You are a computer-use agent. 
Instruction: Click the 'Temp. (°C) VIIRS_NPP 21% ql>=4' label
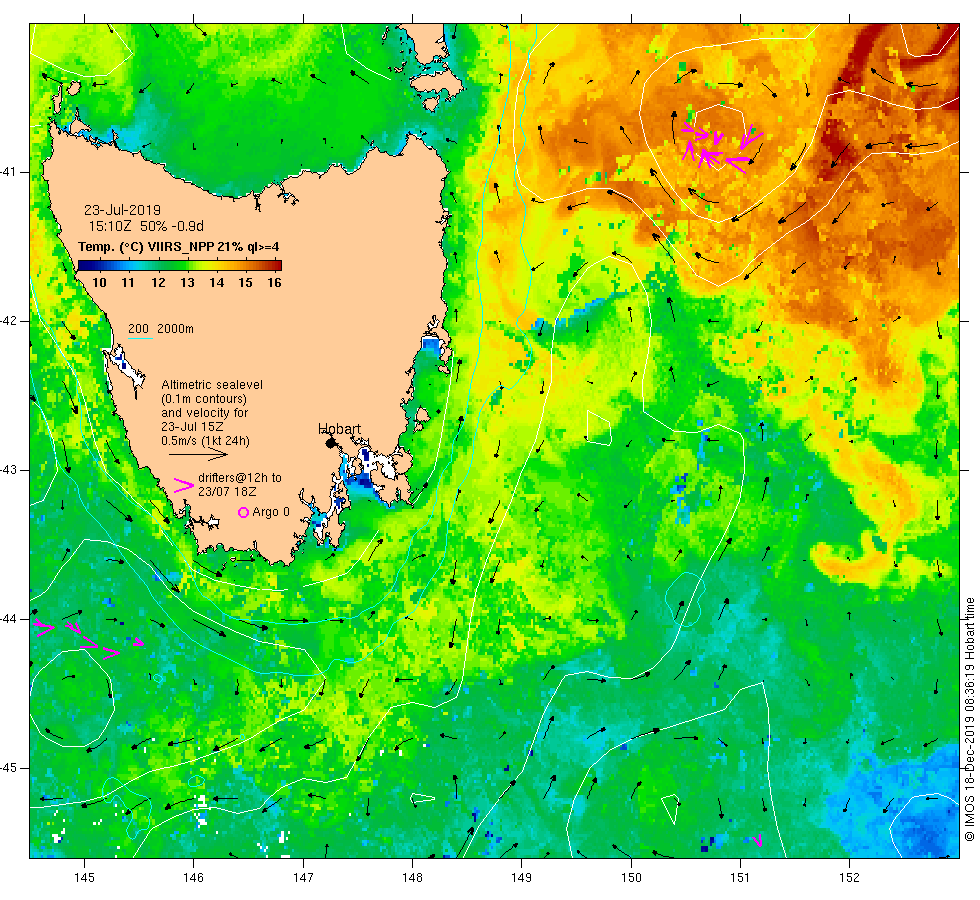point(179,247)
